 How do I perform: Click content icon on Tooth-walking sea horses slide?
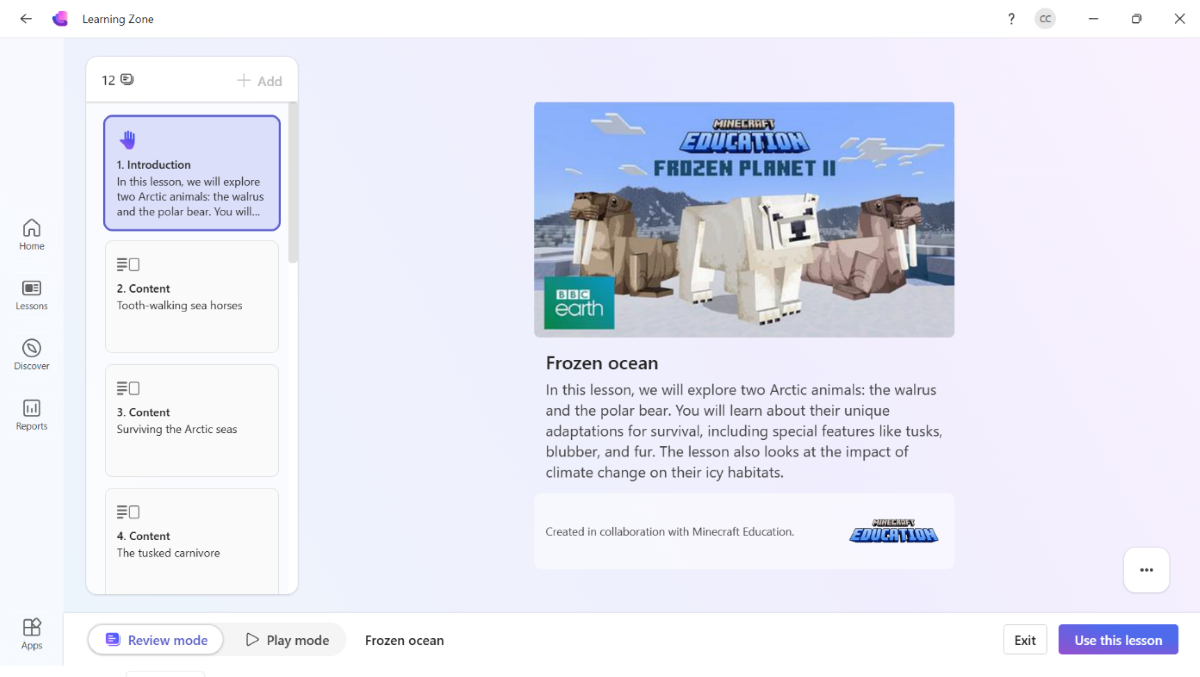click(128, 264)
